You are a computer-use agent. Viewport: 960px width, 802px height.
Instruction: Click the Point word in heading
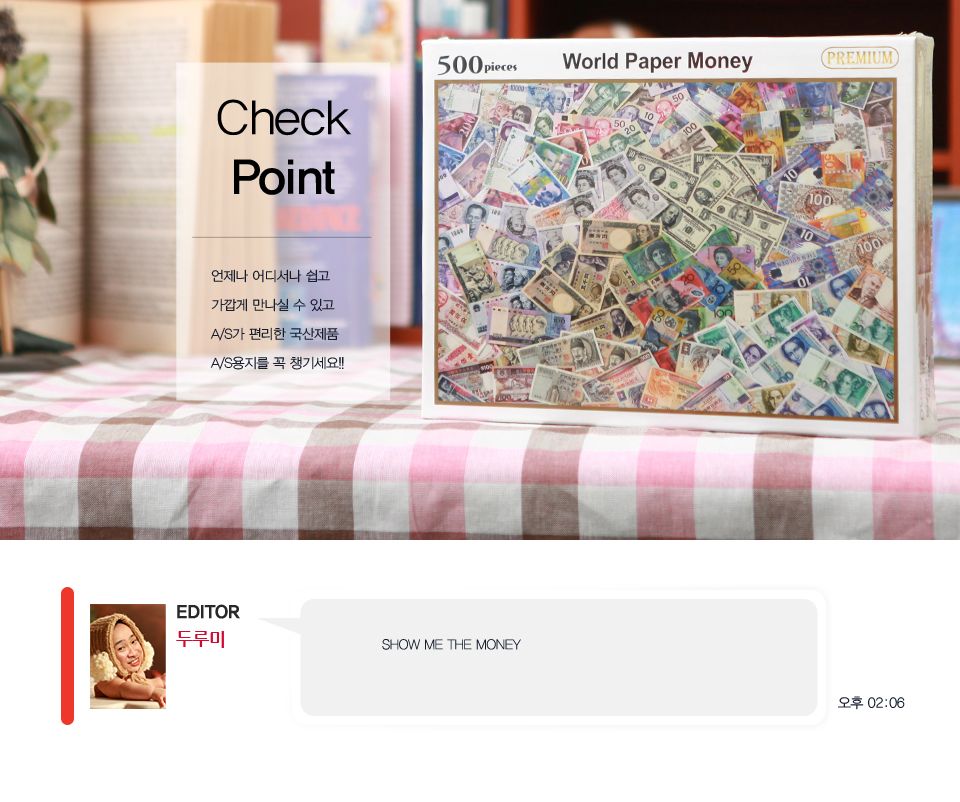(283, 178)
